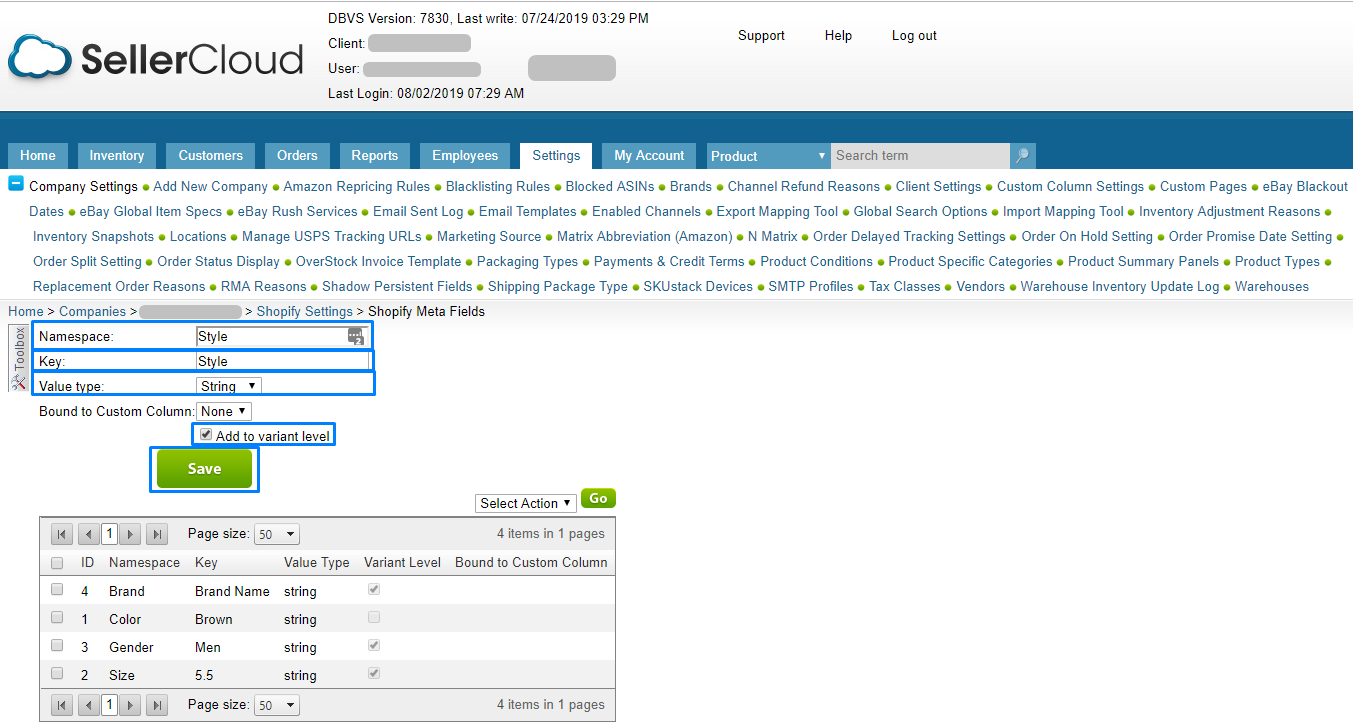The width and height of the screenshot is (1353, 726).
Task: Open the My Account tab
Action: tap(649, 156)
